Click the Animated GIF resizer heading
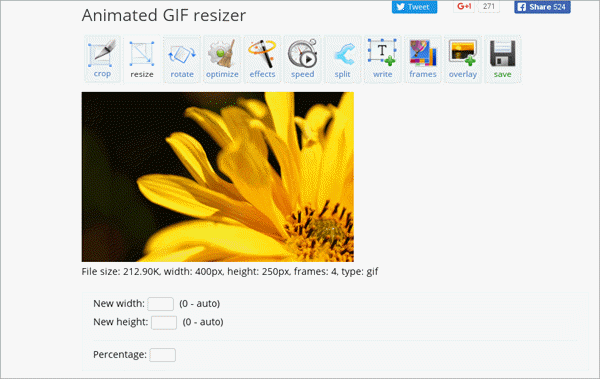This screenshot has width=600, height=379. [164, 16]
